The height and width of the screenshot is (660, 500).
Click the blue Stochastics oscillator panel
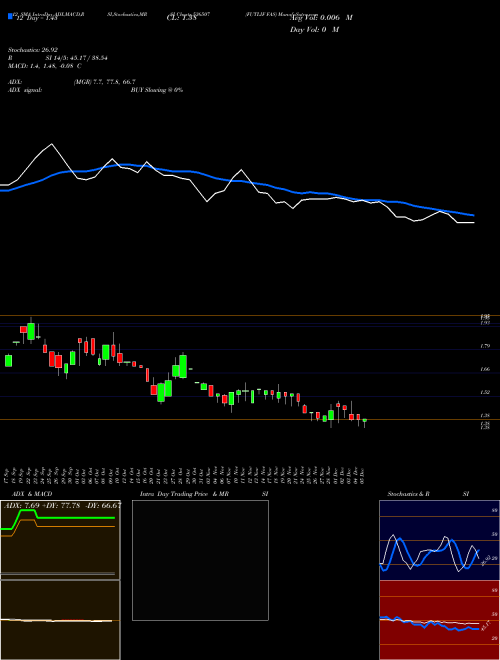[439, 540]
